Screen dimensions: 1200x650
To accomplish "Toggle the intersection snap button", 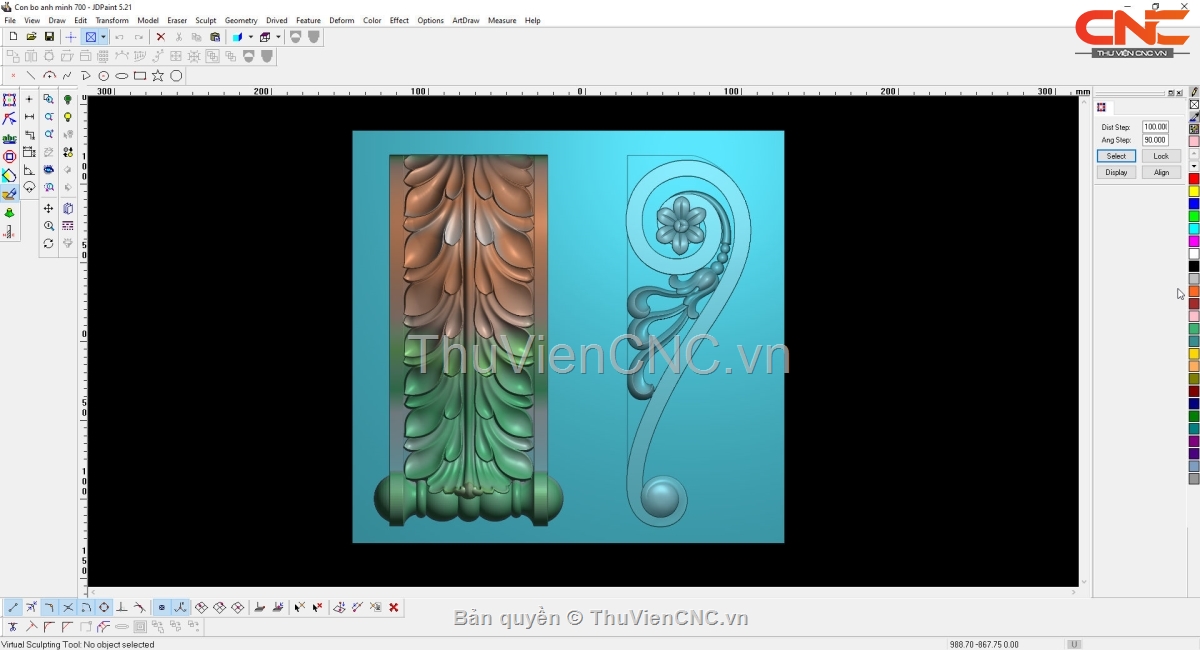I will (x=68, y=607).
